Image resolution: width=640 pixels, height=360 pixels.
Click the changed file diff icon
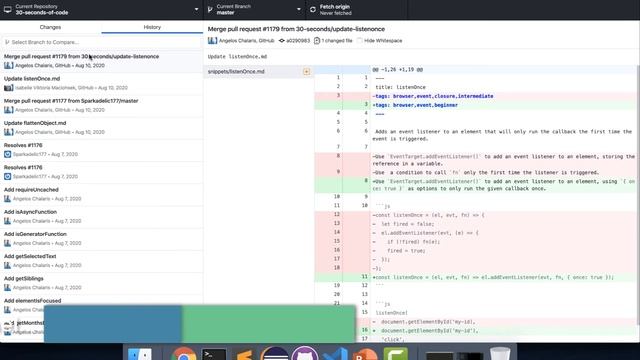317,41
